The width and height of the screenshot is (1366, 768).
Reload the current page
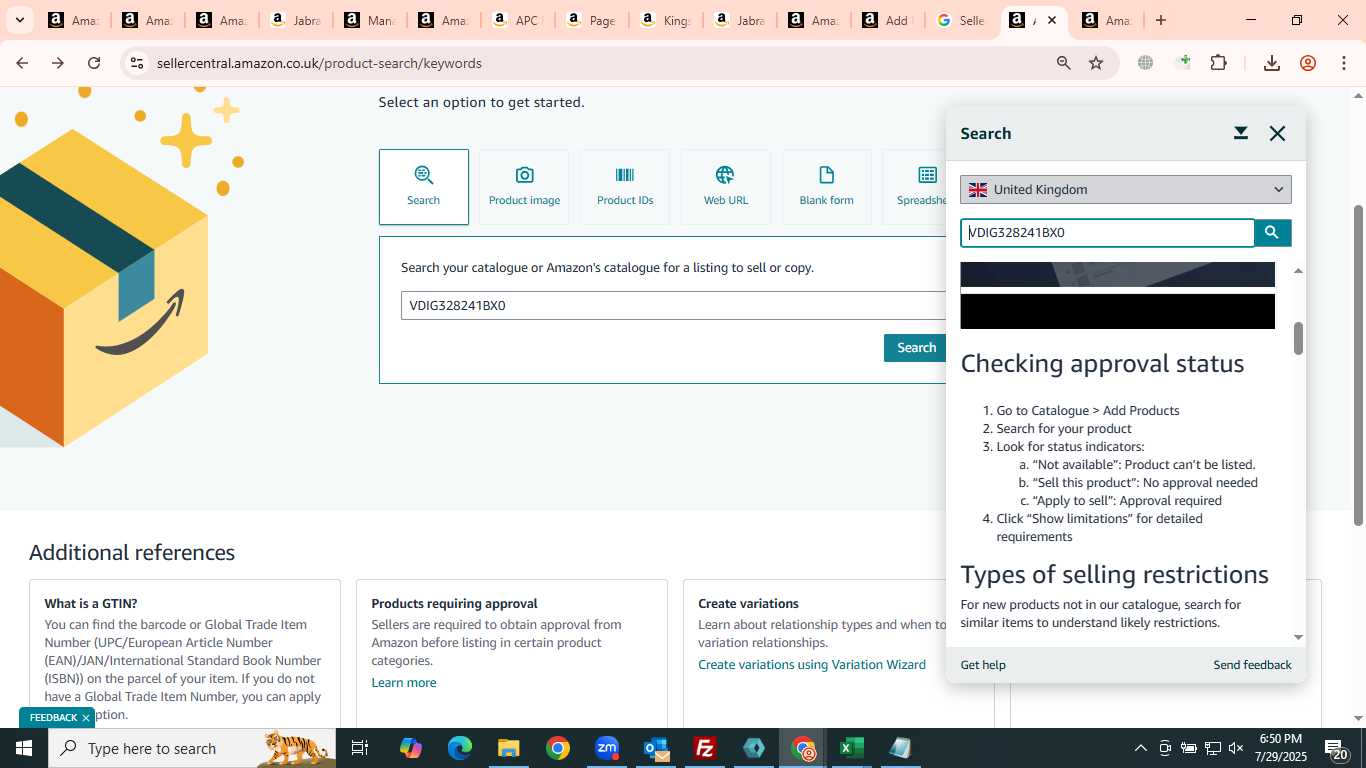(94, 63)
